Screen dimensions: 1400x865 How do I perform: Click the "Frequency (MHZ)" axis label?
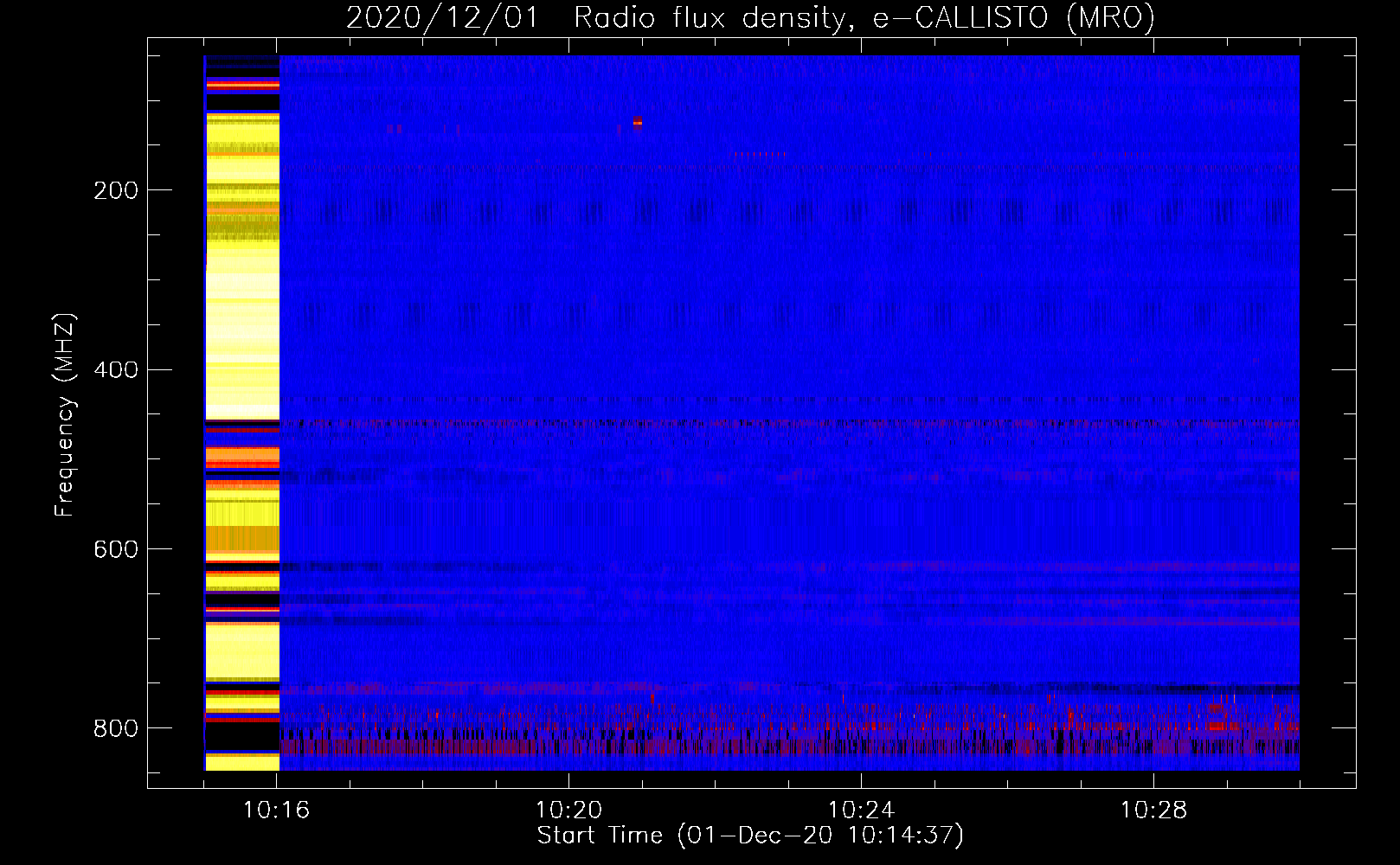[x=65, y=414]
